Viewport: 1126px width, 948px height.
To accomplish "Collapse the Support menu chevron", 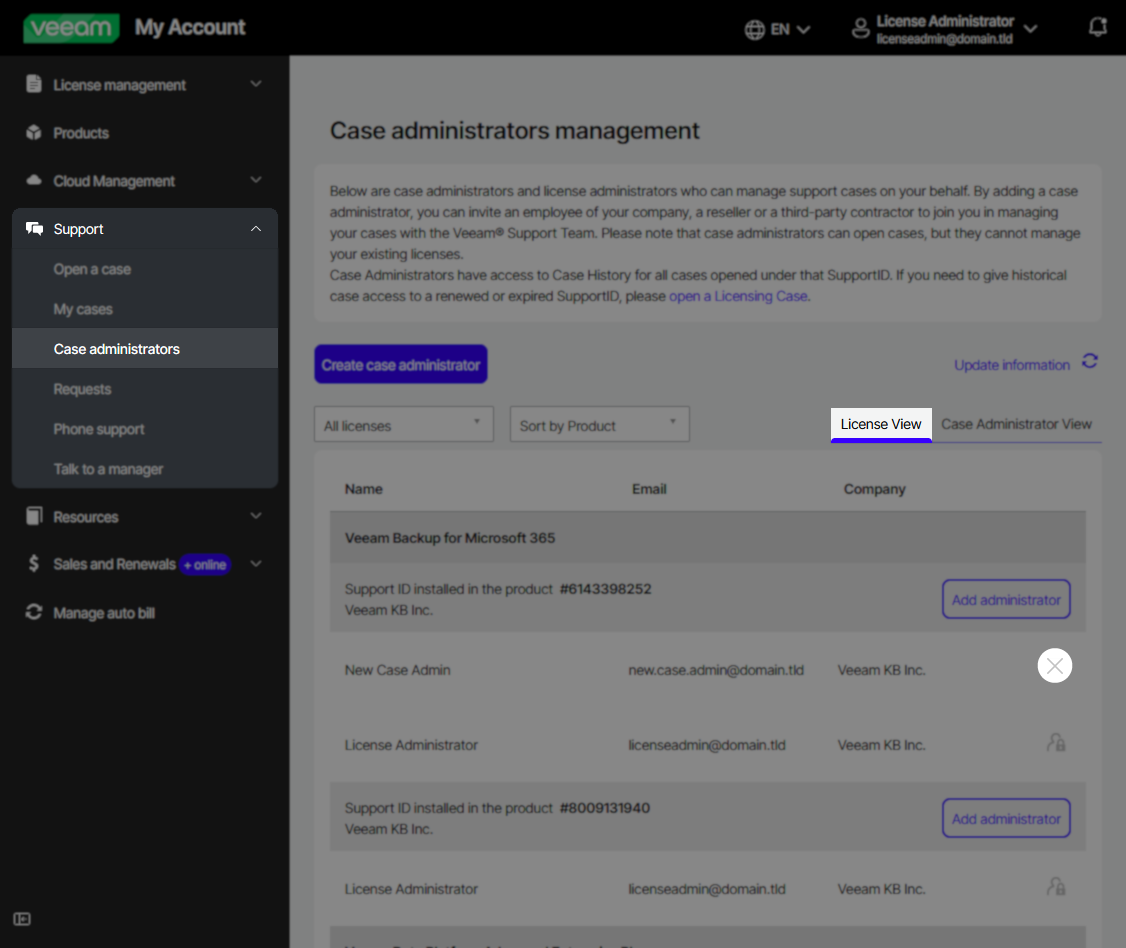I will pos(256,228).
